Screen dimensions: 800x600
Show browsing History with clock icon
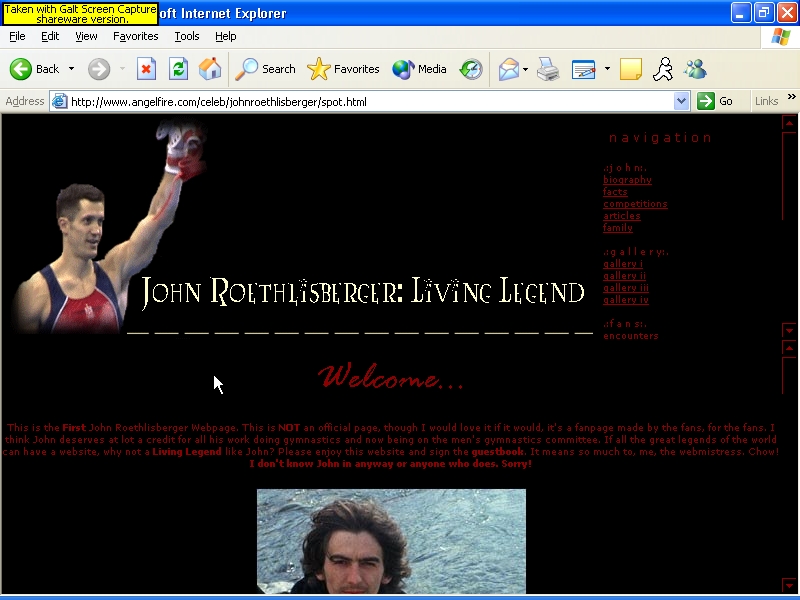coord(471,69)
